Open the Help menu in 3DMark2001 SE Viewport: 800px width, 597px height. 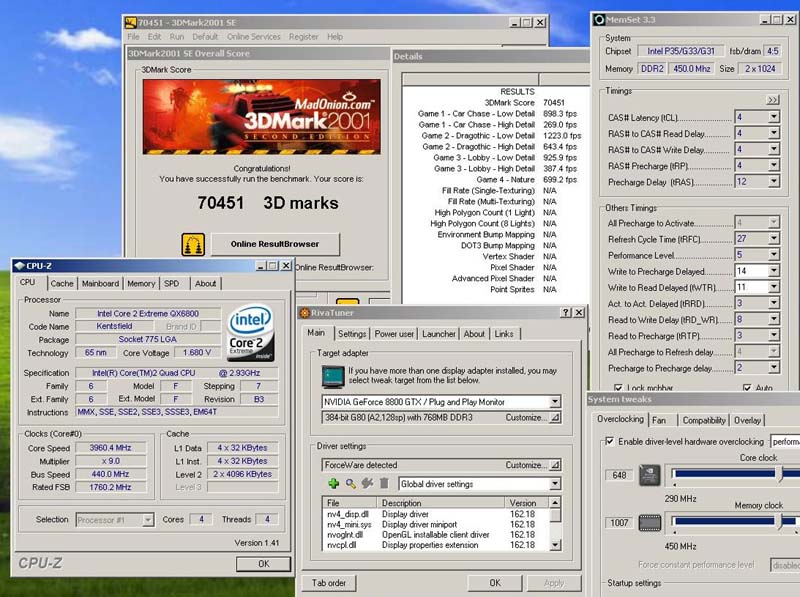click(x=335, y=37)
